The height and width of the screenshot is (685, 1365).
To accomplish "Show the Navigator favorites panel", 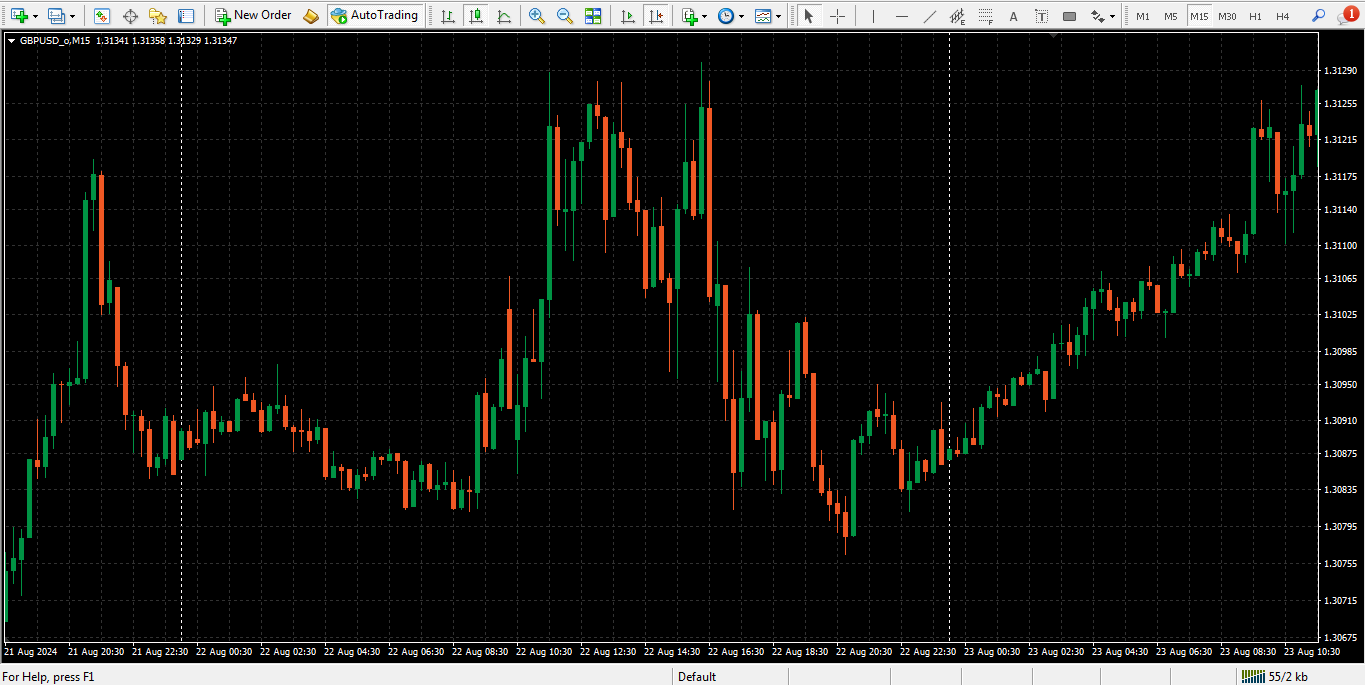I will pyautogui.click(x=157, y=16).
